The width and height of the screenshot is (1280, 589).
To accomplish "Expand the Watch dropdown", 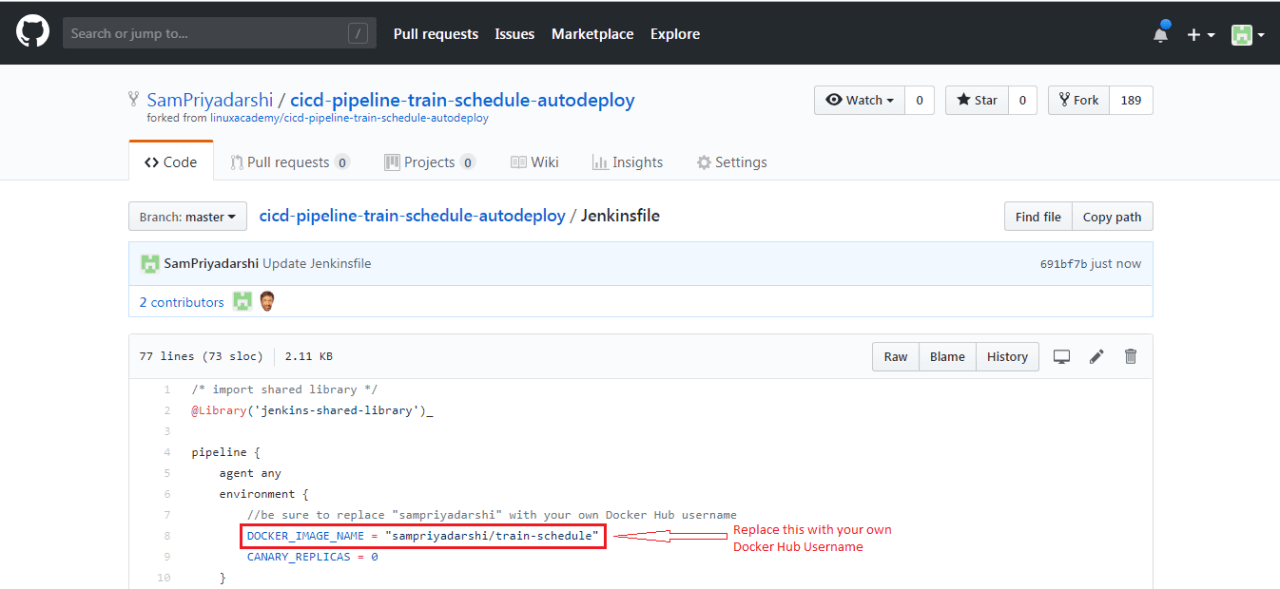I will tap(860, 100).
